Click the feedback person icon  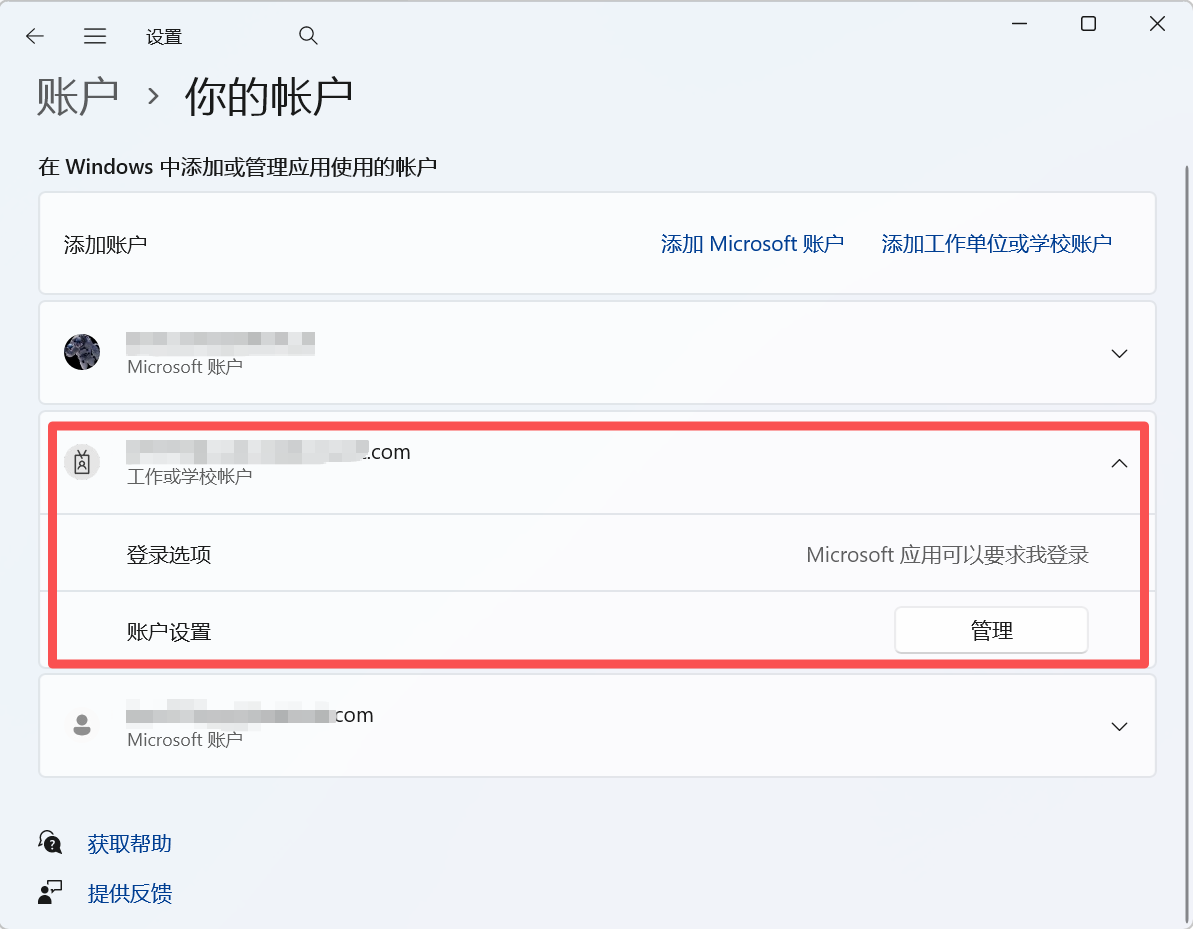click(x=50, y=892)
